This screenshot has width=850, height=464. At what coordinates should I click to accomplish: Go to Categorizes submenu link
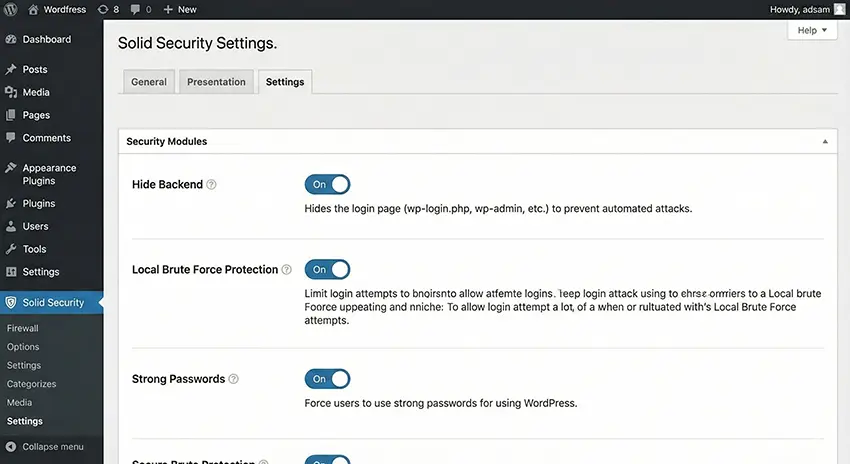click(x=31, y=384)
